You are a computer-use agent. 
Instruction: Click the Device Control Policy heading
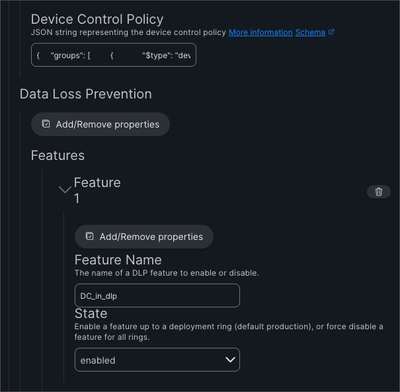pos(97,19)
